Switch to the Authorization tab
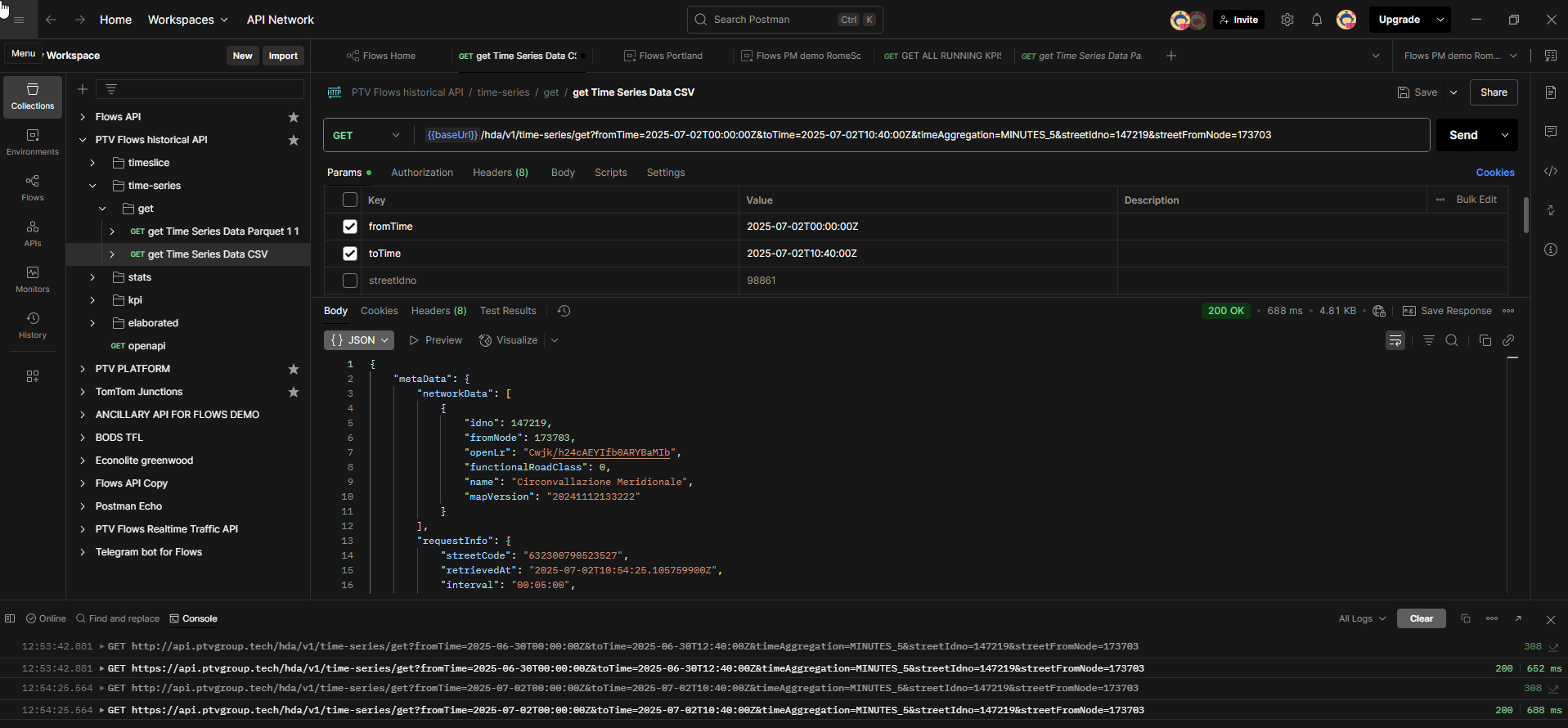Image resolution: width=1568 pixels, height=728 pixels. (x=421, y=173)
